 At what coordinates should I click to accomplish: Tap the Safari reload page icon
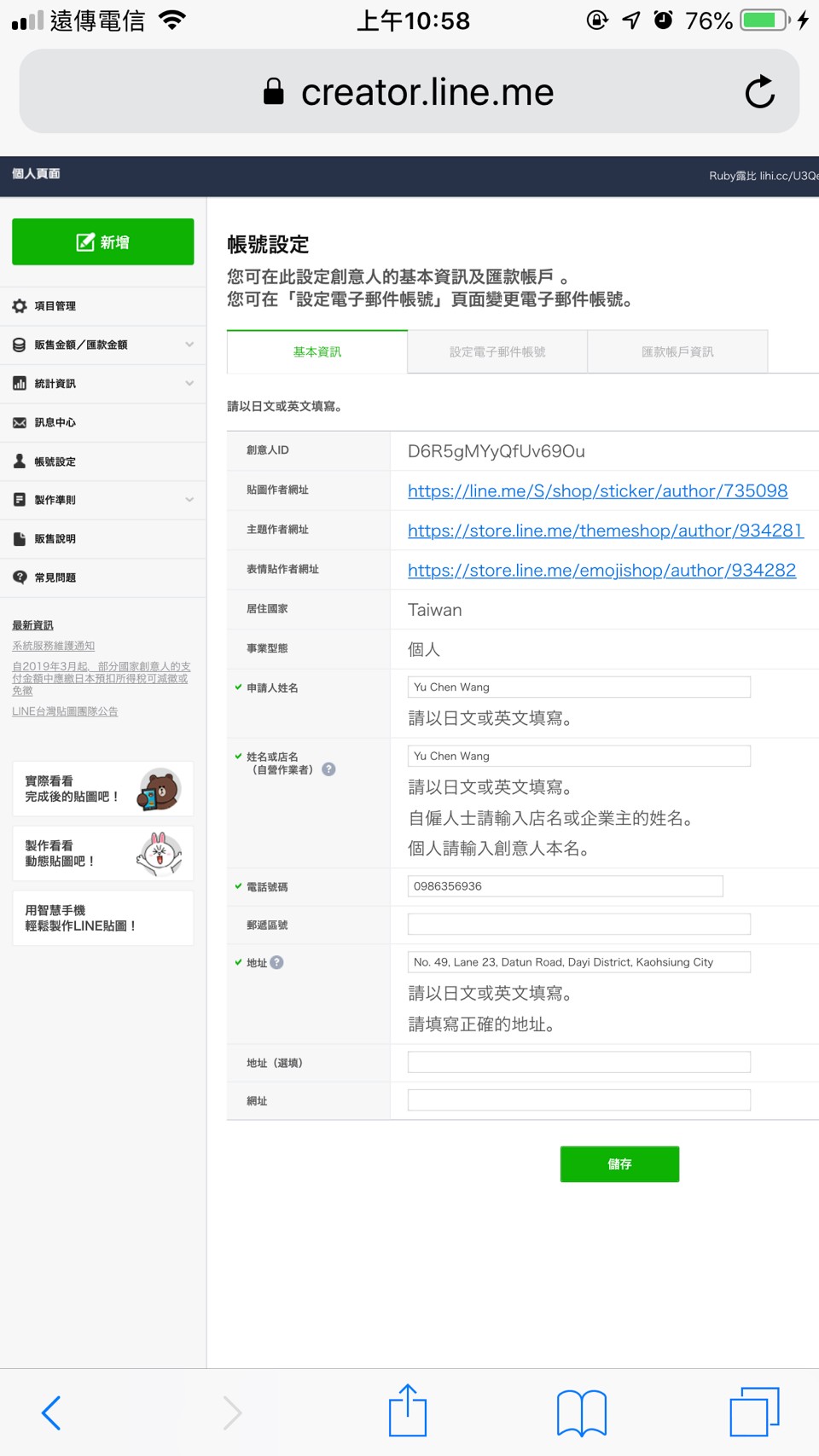coord(759,92)
